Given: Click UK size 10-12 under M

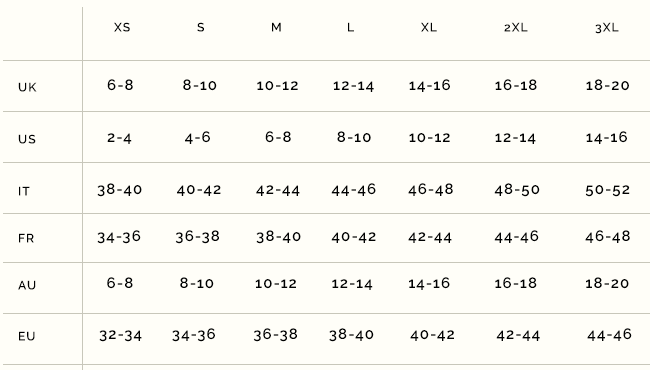Looking at the screenshot, I should (277, 86).
